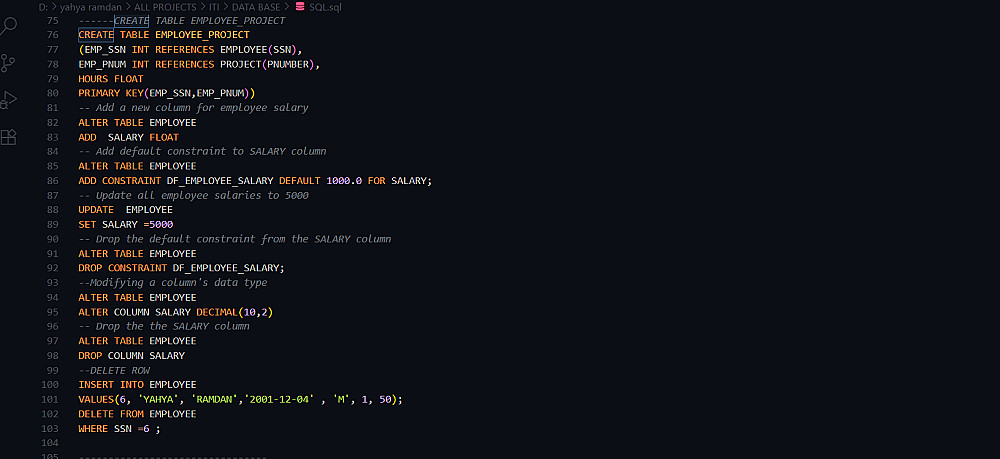
Task: Select 'yahya ramdan' breadcrumb folder
Action: click(x=91, y=6)
